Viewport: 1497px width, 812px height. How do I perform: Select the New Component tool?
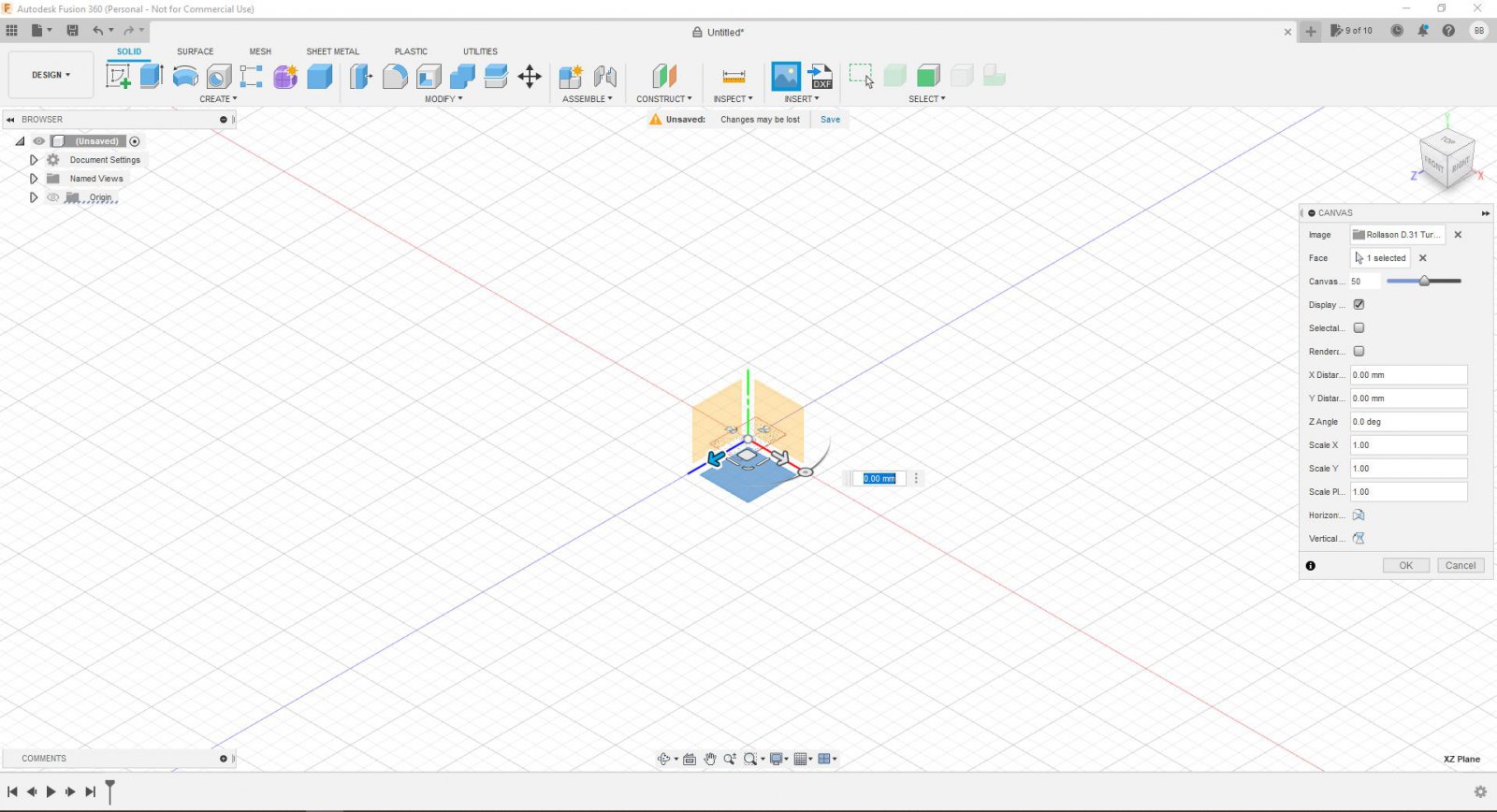(571, 76)
